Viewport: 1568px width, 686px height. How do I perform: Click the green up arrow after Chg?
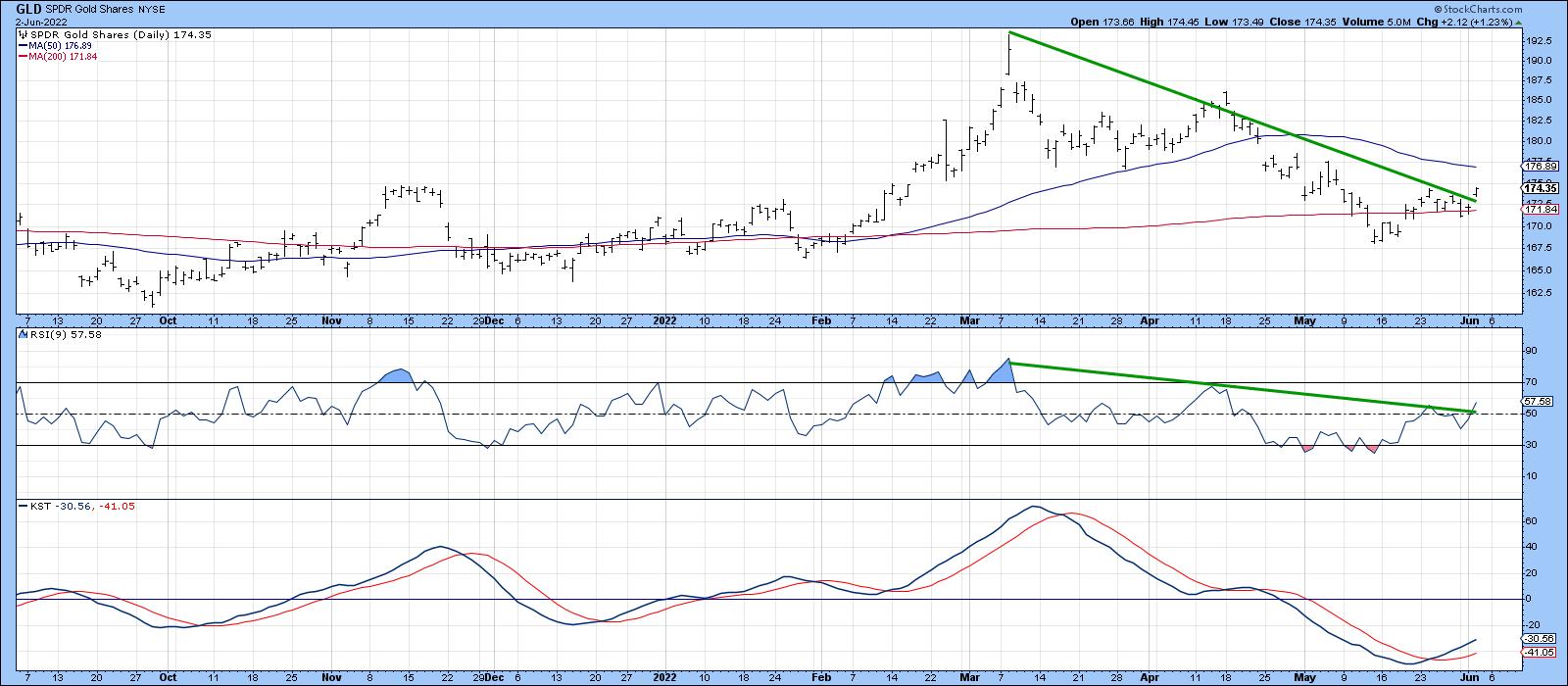1518,21
